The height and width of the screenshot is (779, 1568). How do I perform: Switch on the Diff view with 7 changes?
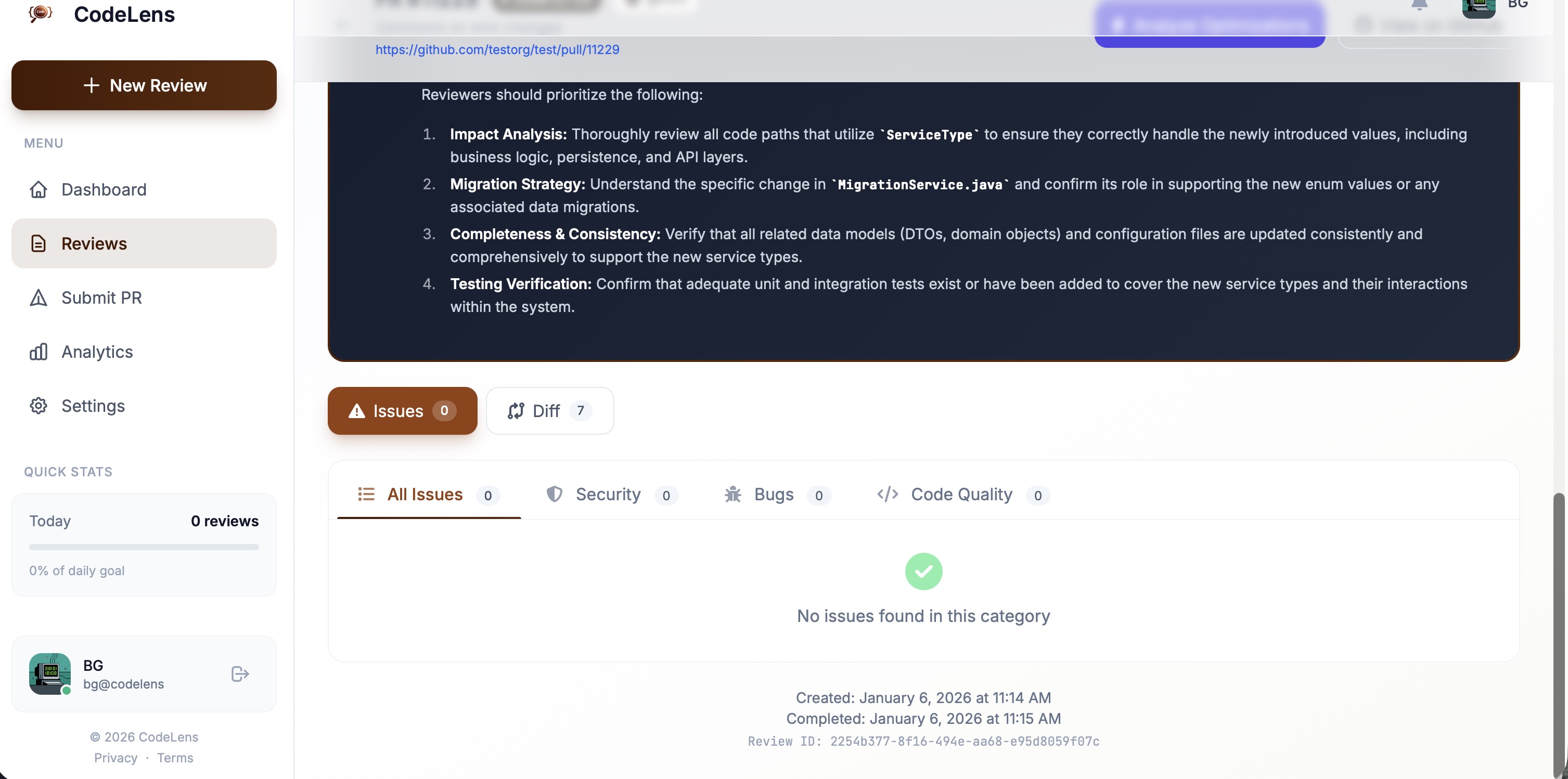pyautogui.click(x=549, y=411)
